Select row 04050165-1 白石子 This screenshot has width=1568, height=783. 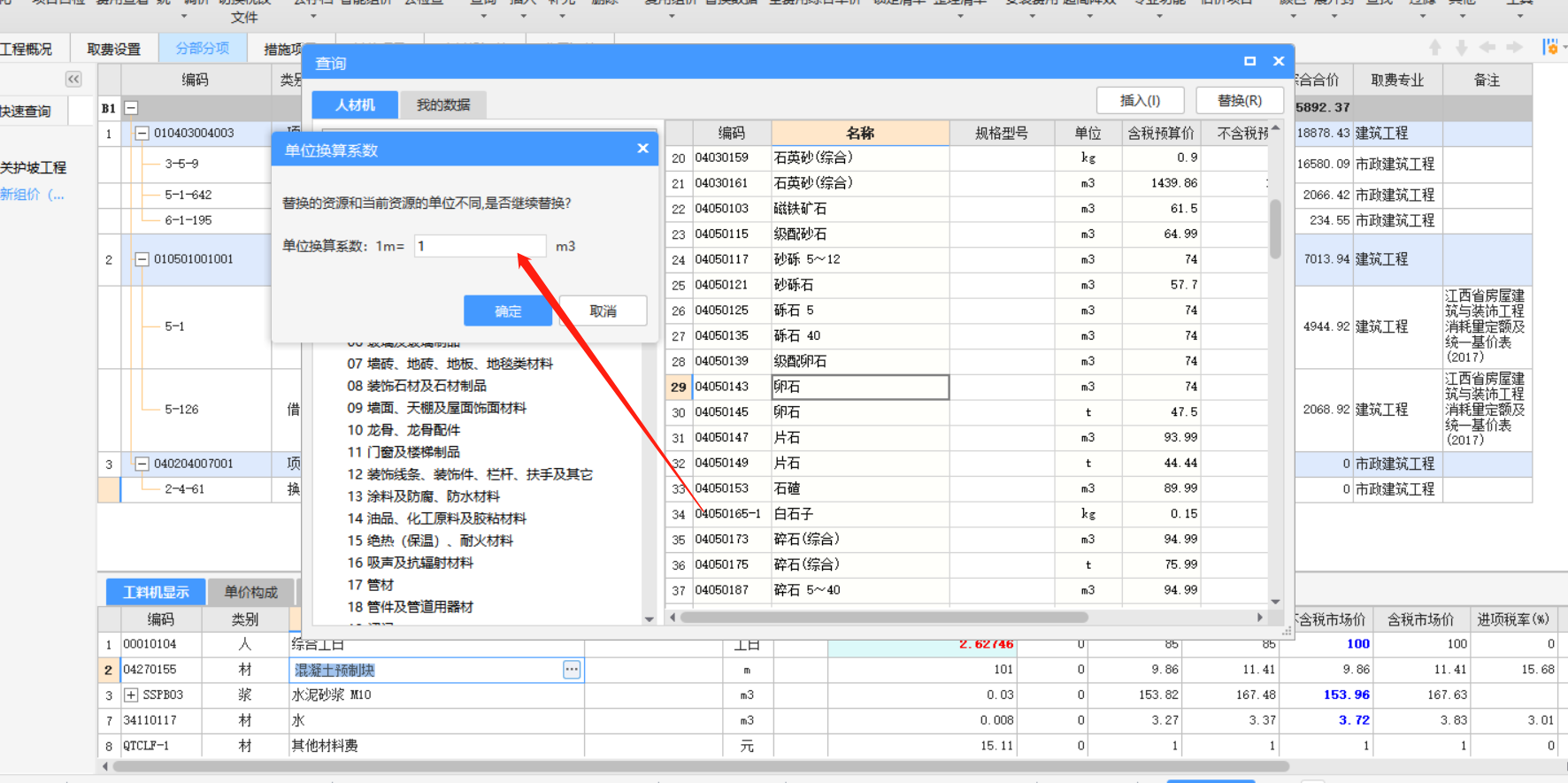[967, 514]
